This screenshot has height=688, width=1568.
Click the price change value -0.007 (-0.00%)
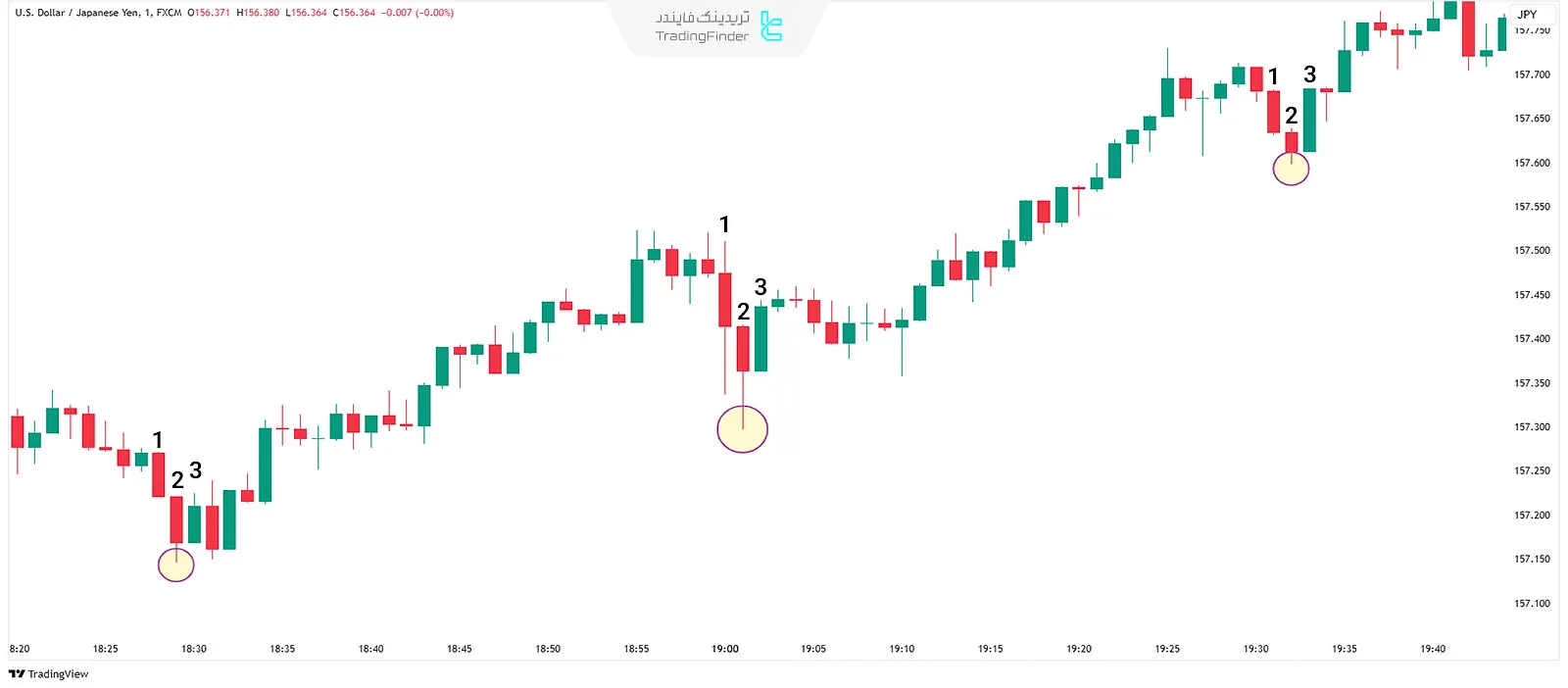coord(417,13)
